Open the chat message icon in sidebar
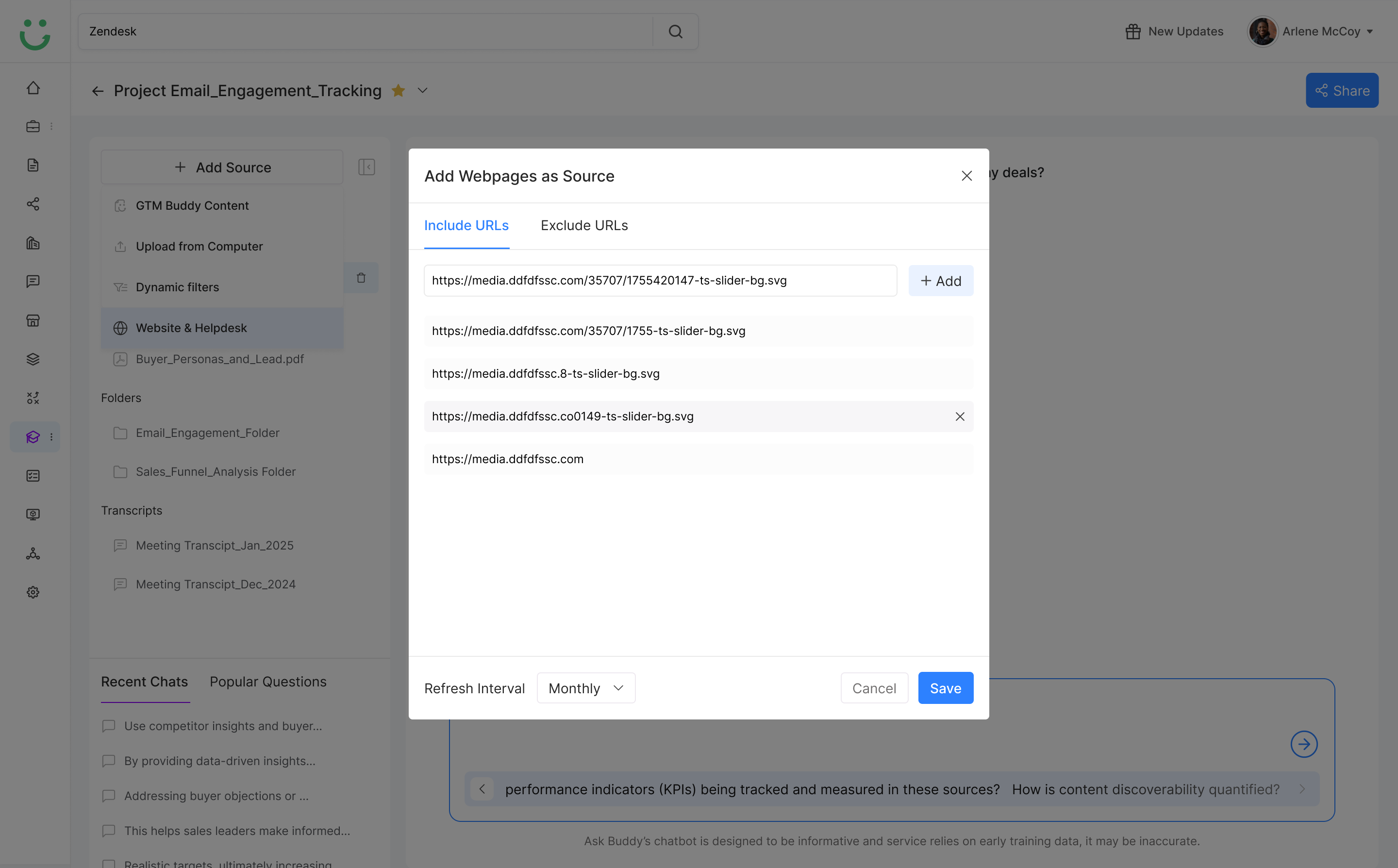The image size is (1398, 868). pyautogui.click(x=33, y=281)
